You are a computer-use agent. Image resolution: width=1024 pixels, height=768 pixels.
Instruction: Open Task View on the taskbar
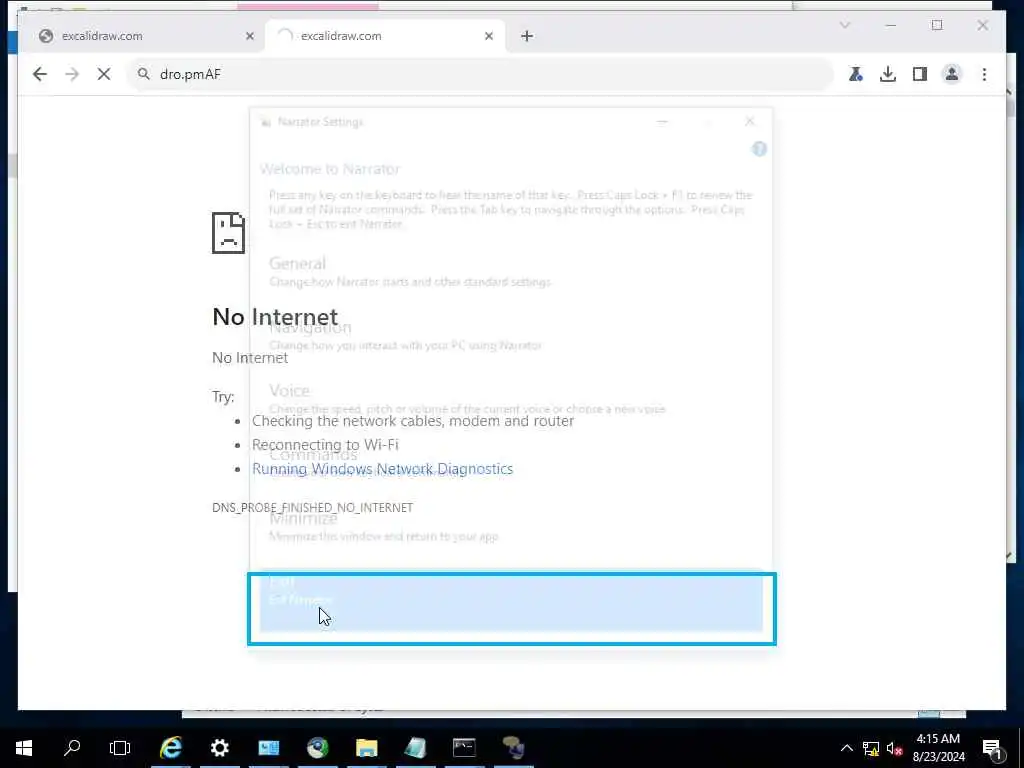pos(120,748)
